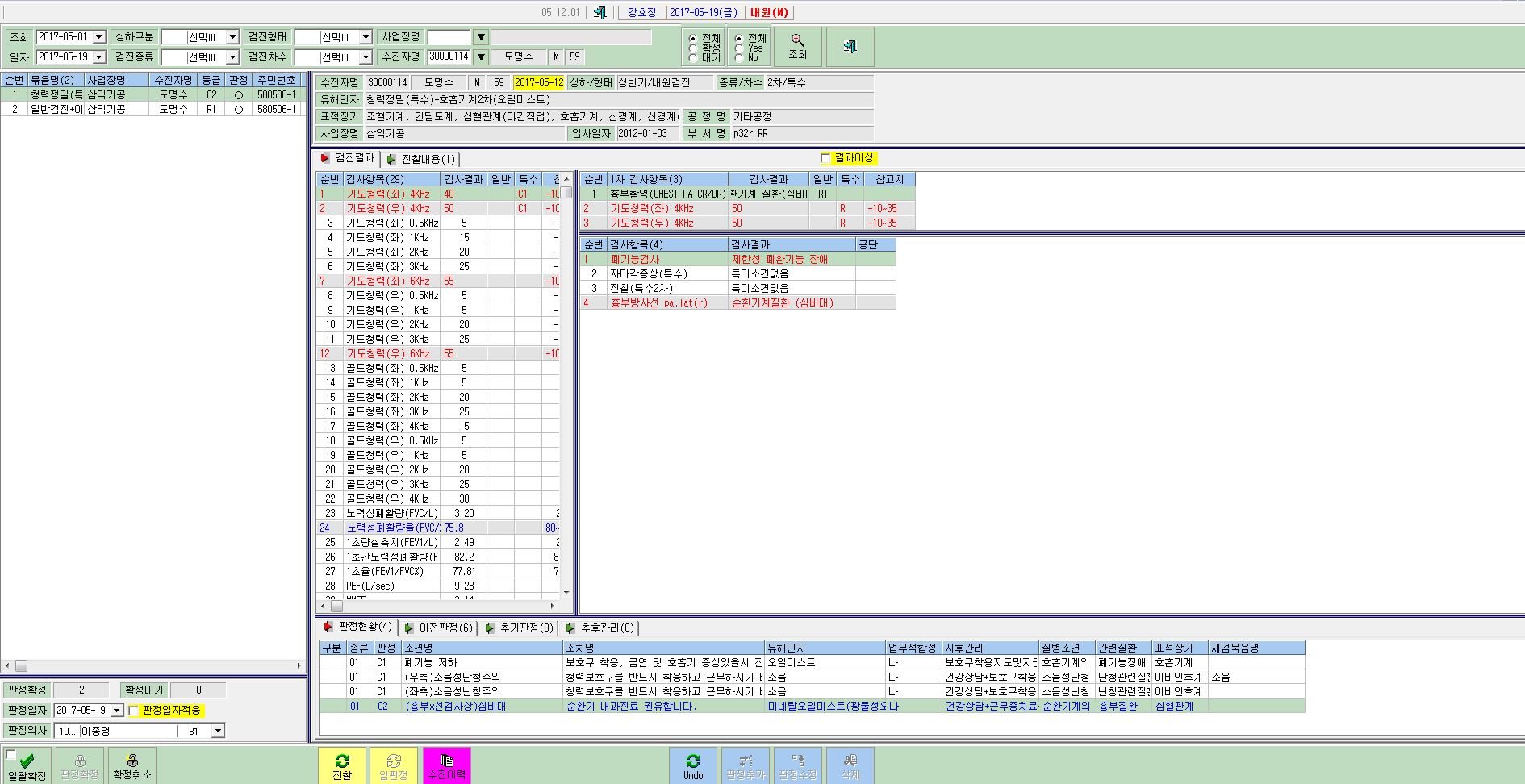Open the 판정의사 doctor dropdown

pyautogui.click(x=217, y=731)
